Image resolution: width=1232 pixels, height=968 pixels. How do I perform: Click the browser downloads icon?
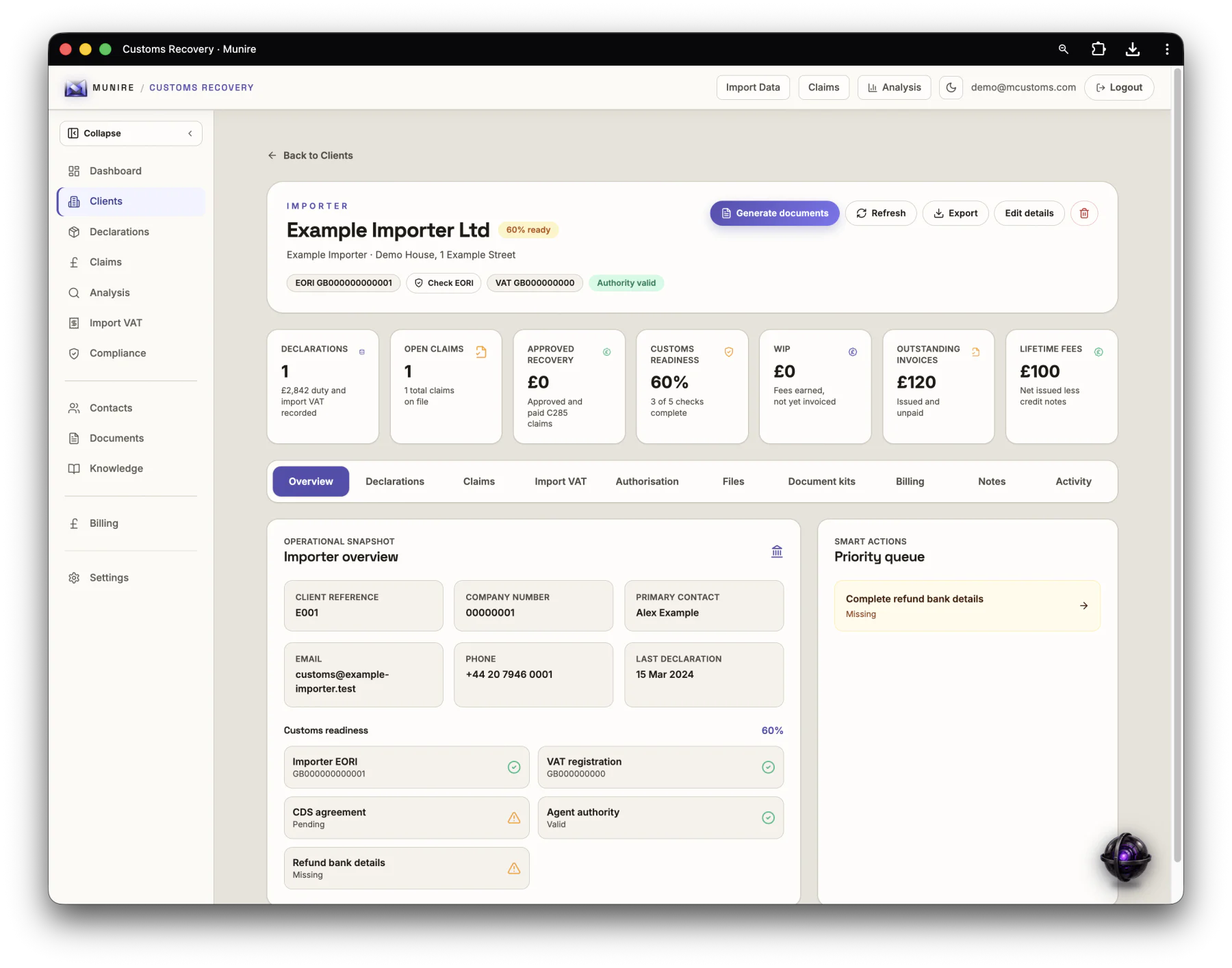[x=1133, y=49]
